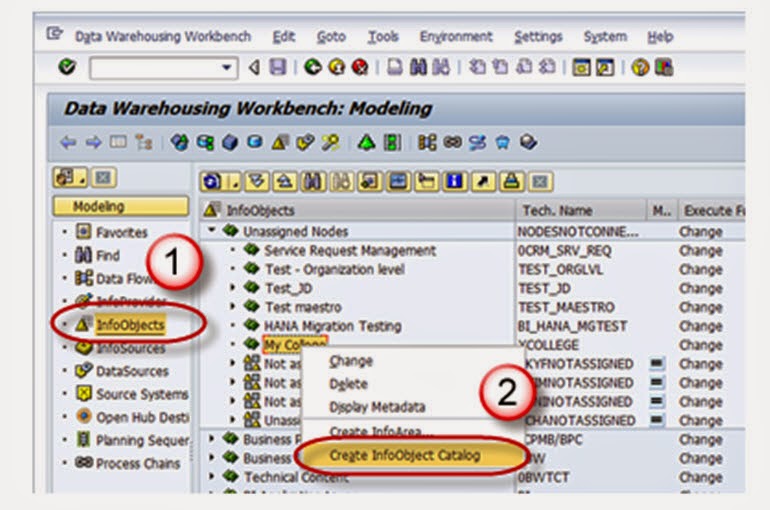This screenshot has height=510, width=770.
Task: Click inside the command input field
Action: (155, 67)
